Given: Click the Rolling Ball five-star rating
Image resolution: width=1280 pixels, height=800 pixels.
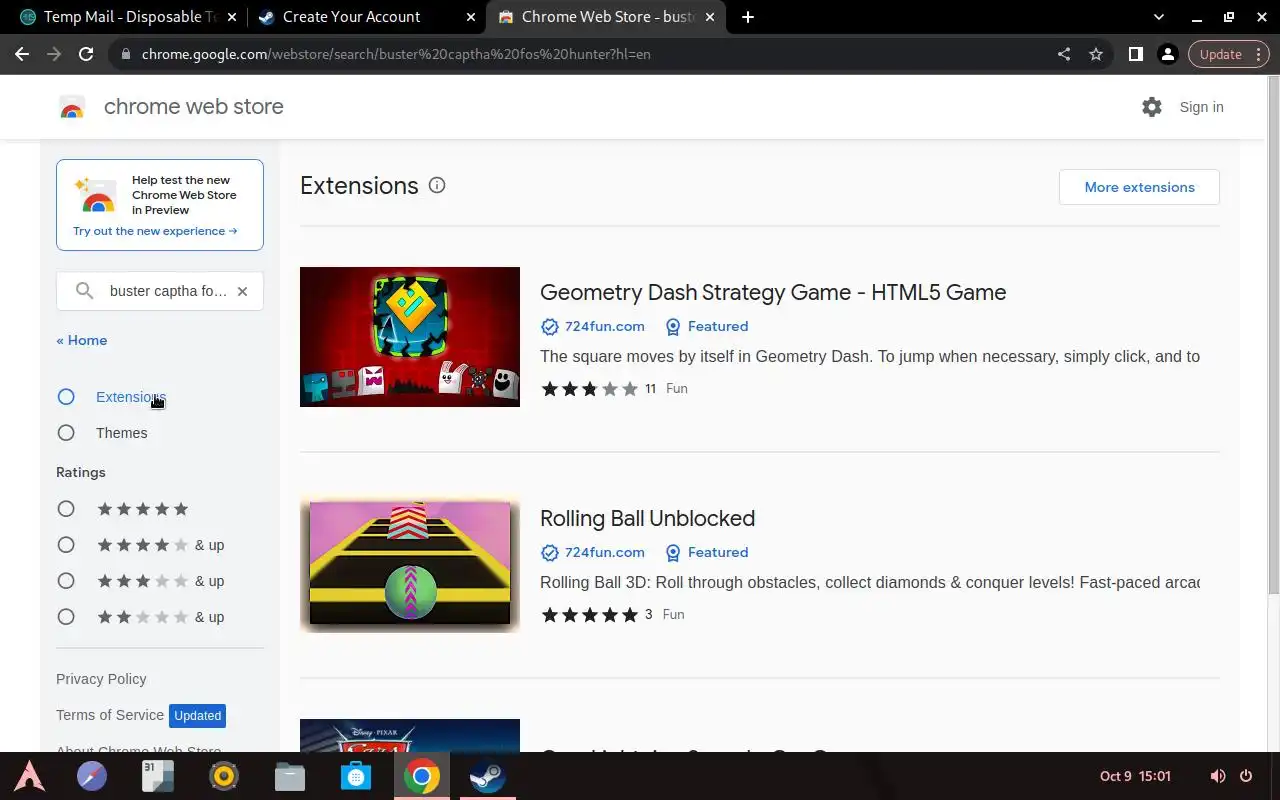Looking at the screenshot, I should point(589,615).
